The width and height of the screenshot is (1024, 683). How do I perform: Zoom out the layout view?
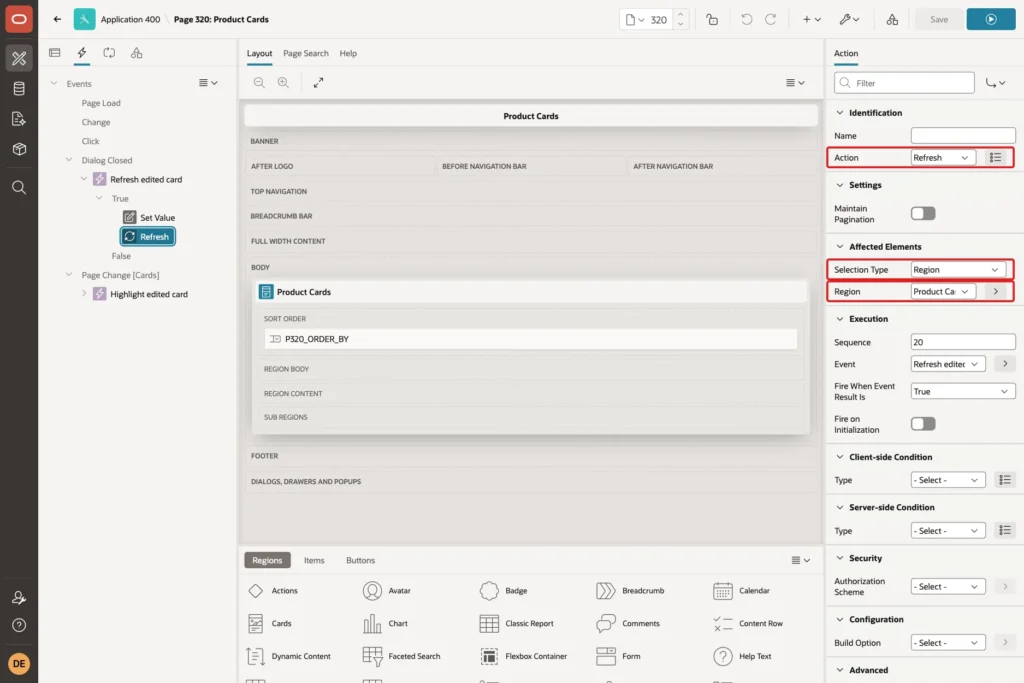tap(259, 82)
